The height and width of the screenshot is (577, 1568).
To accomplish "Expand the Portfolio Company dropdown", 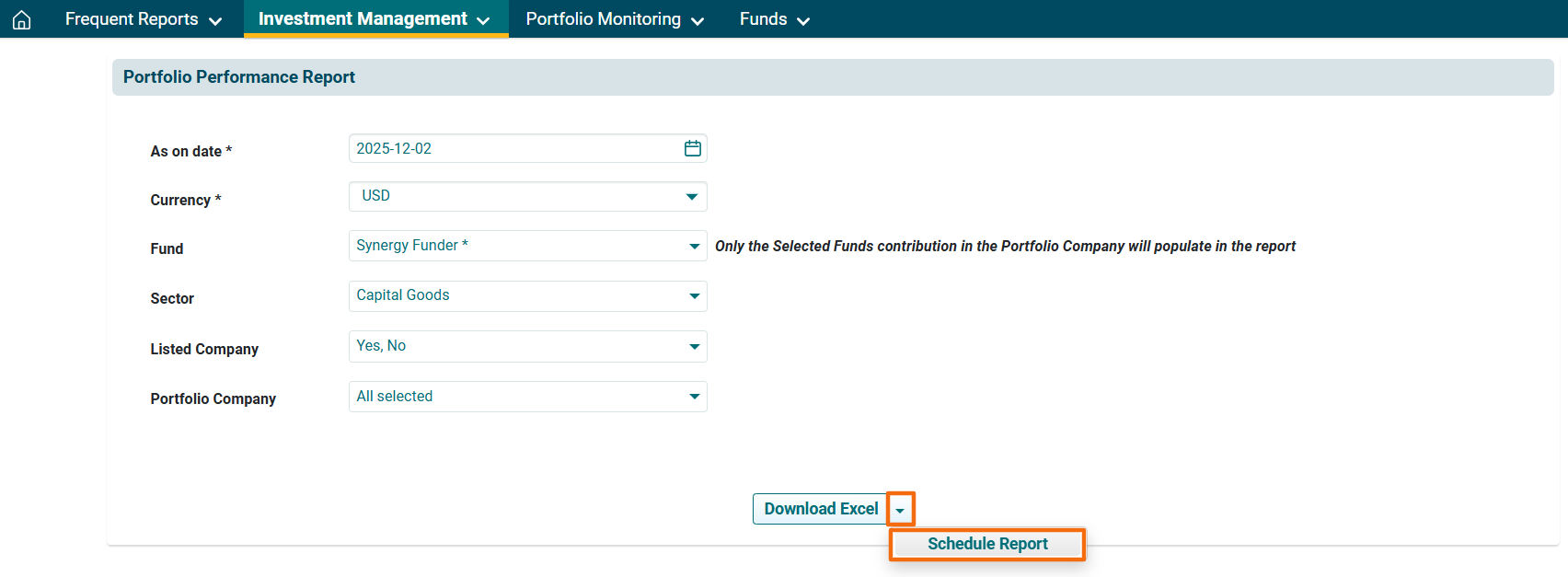I will coord(527,397).
